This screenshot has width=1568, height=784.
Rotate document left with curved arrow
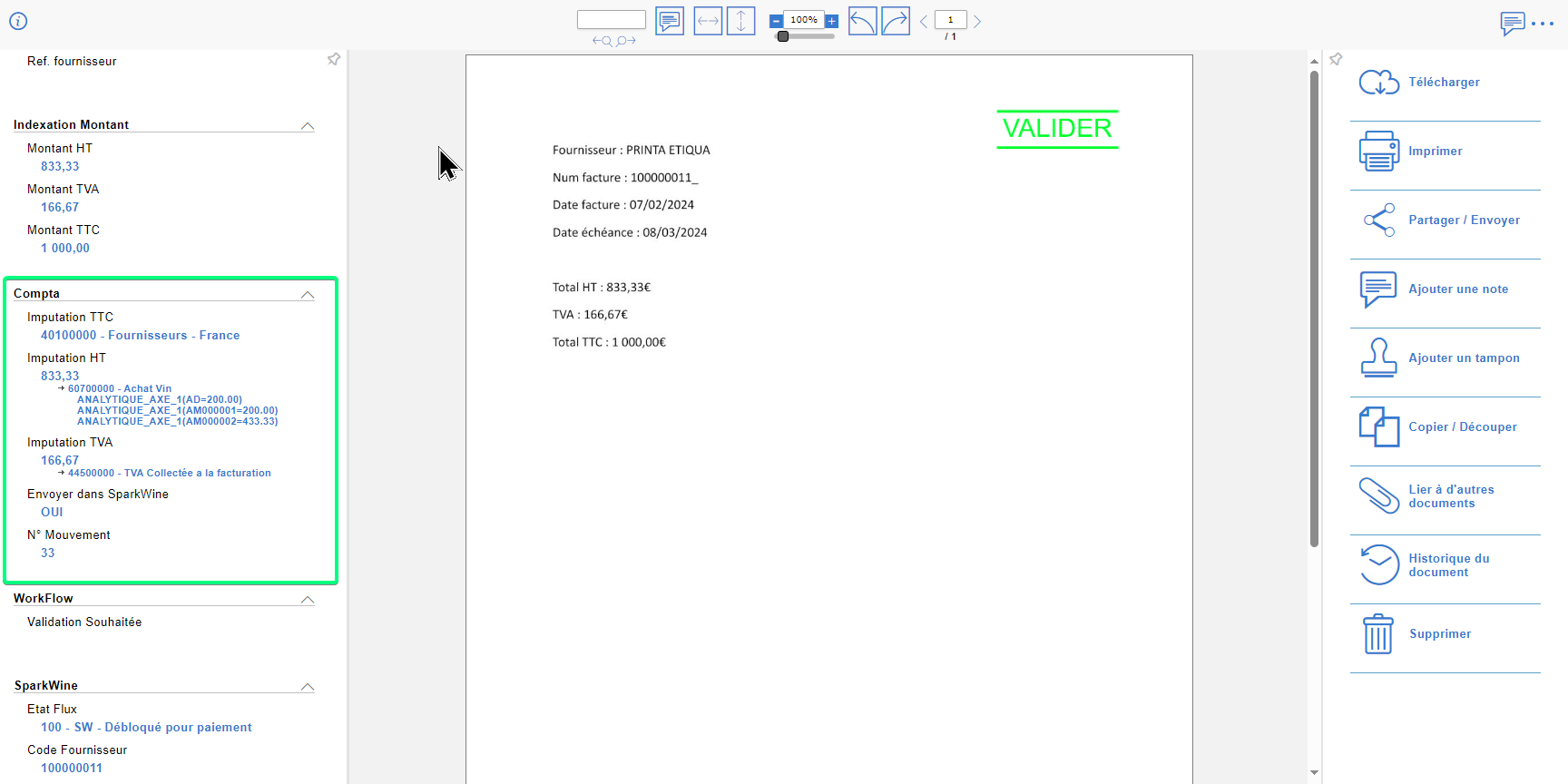862,21
